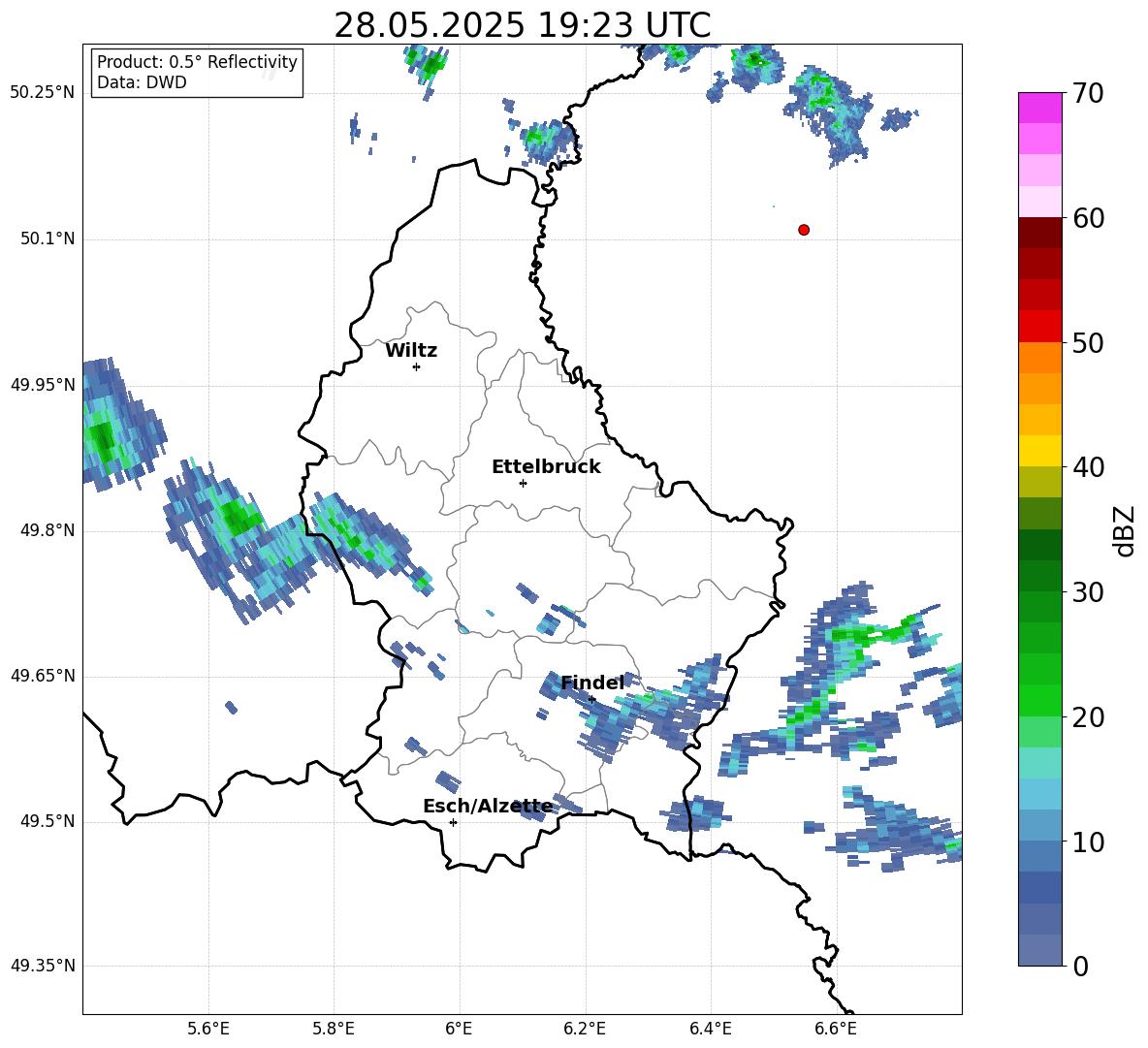Click the Esch/Alzette city label
Image resolution: width=1148 pixels, height=1048 pixels.
pos(488,807)
